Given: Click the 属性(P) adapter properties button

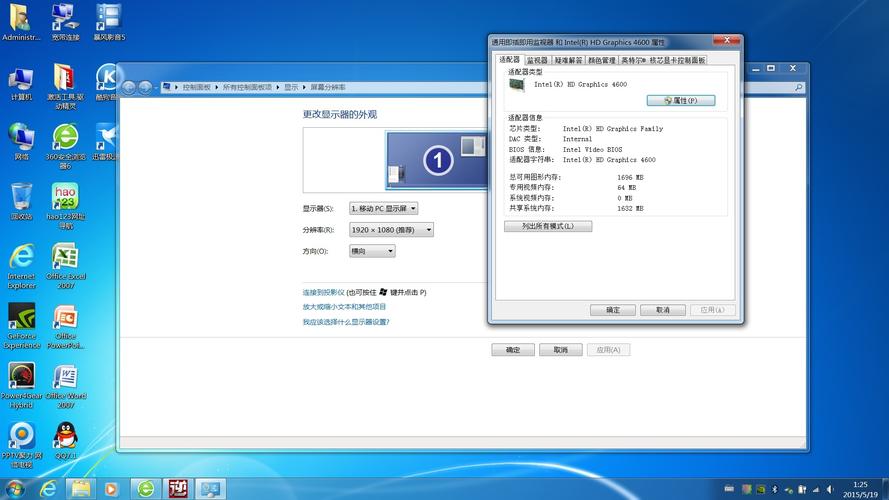Looking at the screenshot, I should (680, 100).
